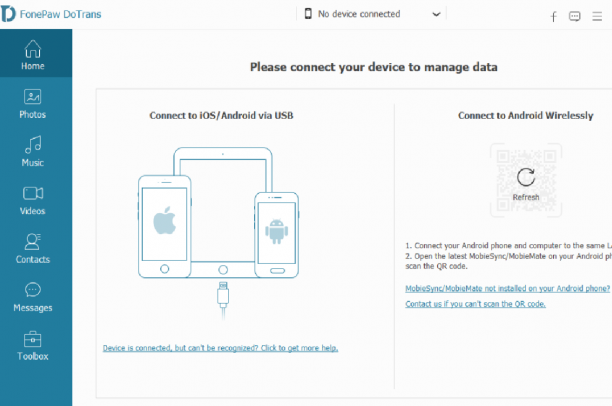Open the hamburger menu icon

[x=597, y=16]
